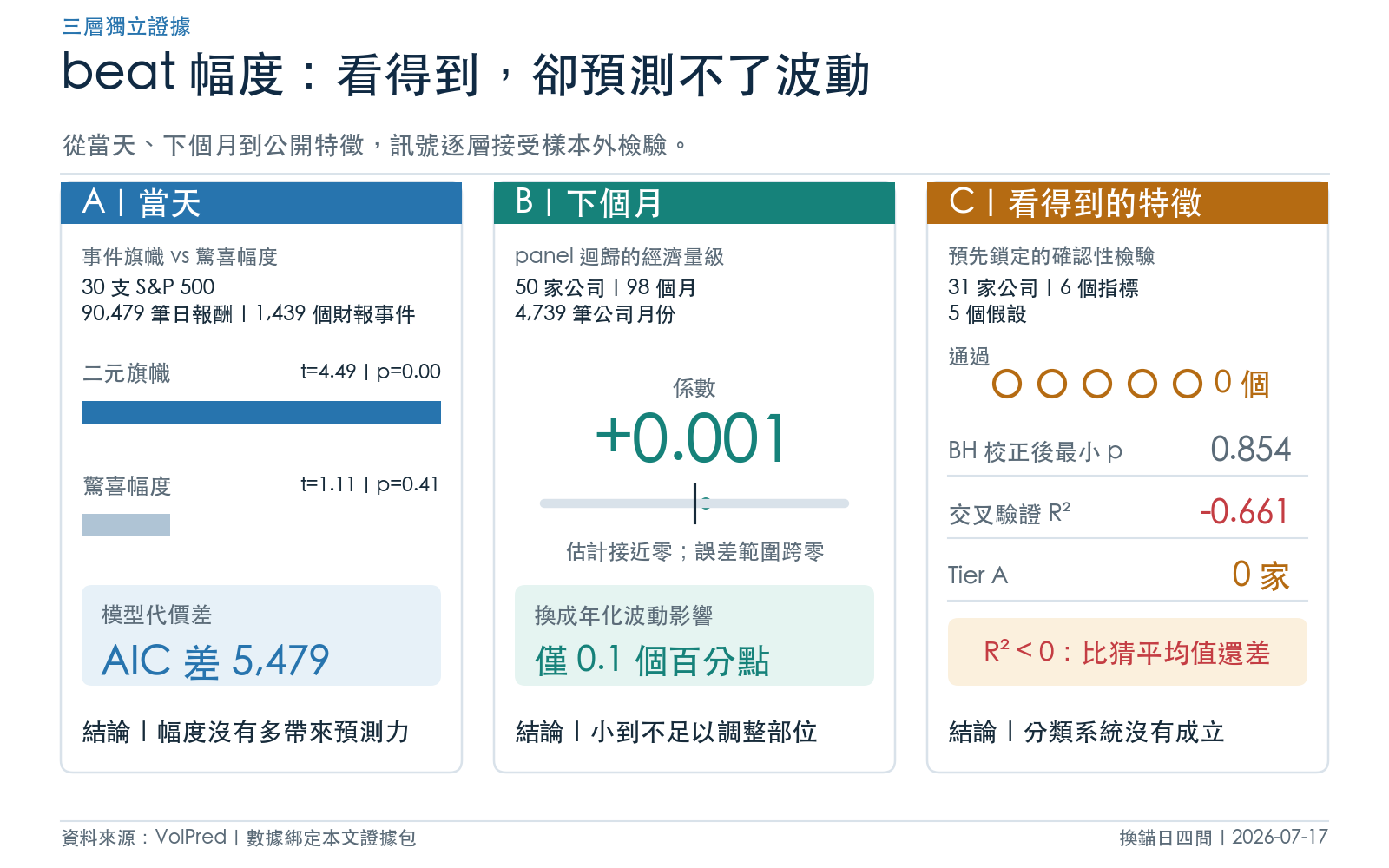
Task: Click '50 家公司 | 98 個月' text
Action: (606, 287)
